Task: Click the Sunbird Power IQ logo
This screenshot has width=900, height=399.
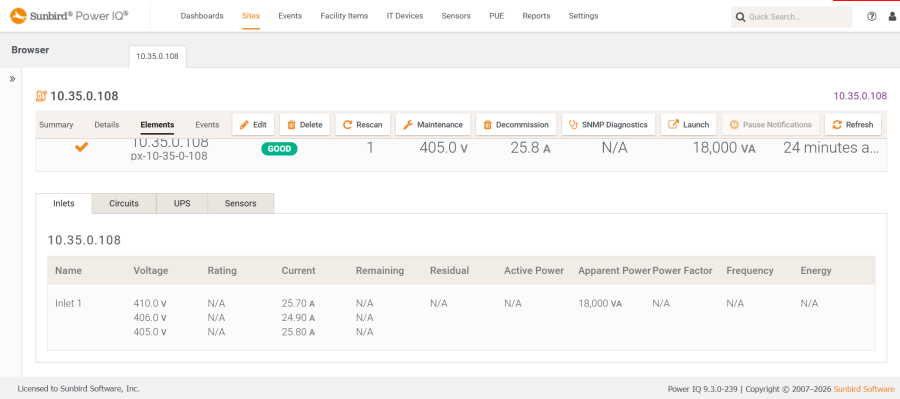Action: (69, 16)
